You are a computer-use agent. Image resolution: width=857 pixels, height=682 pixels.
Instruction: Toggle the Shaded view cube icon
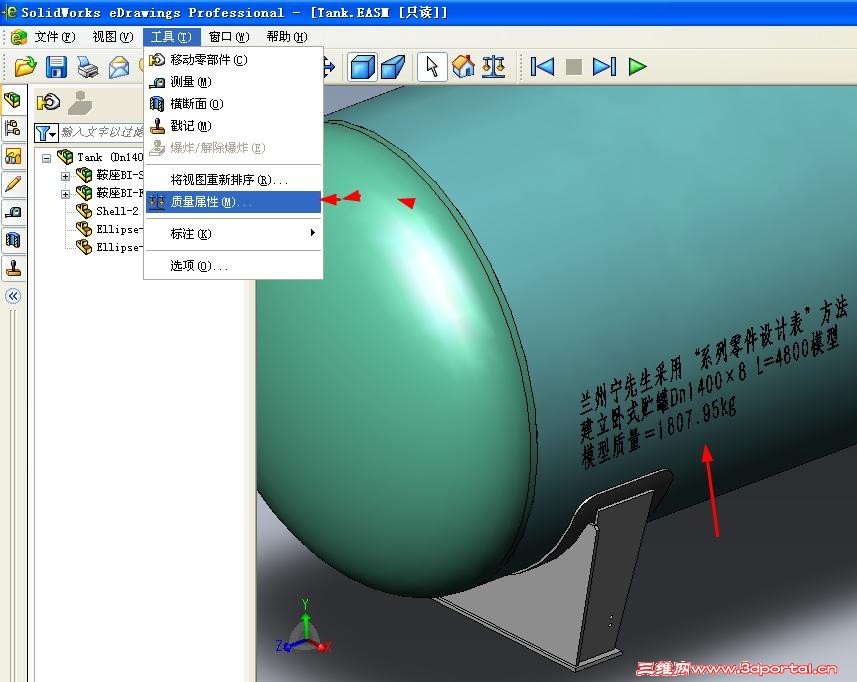[362, 67]
